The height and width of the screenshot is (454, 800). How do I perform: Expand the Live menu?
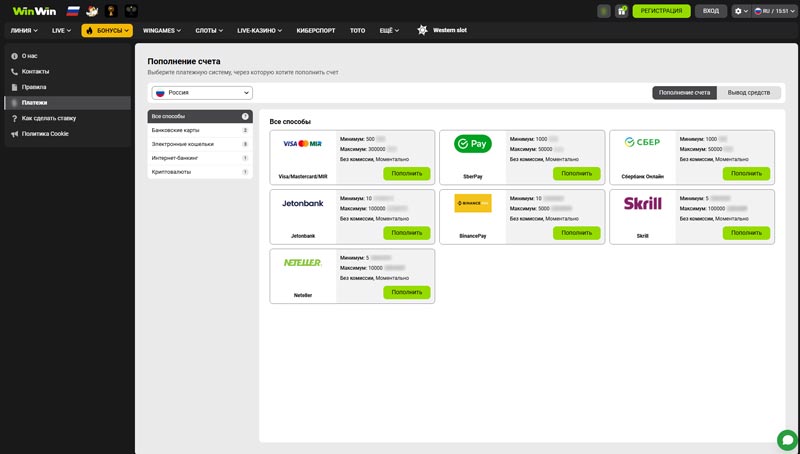[x=61, y=31]
